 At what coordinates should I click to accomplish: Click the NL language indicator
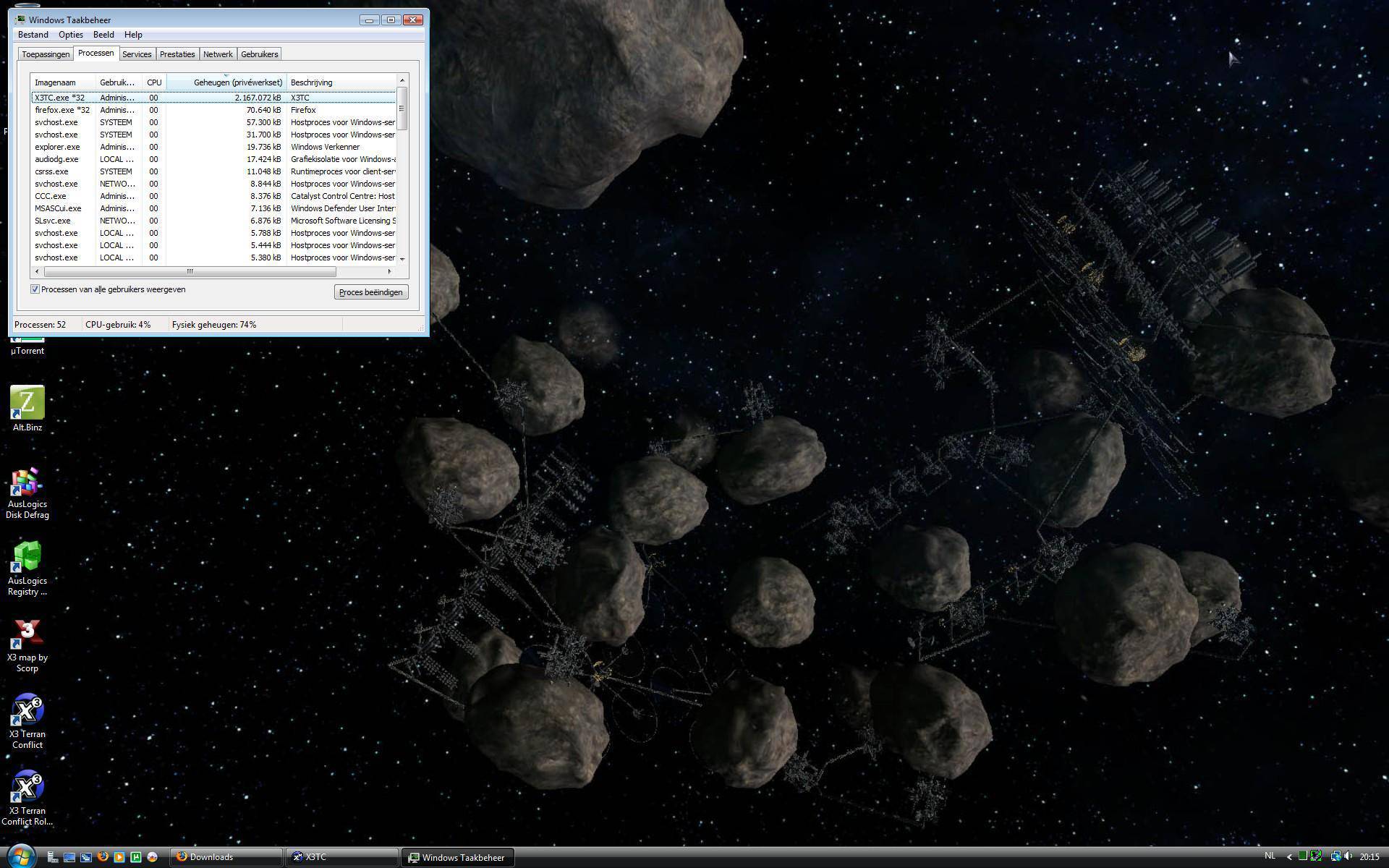[x=1270, y=856]
